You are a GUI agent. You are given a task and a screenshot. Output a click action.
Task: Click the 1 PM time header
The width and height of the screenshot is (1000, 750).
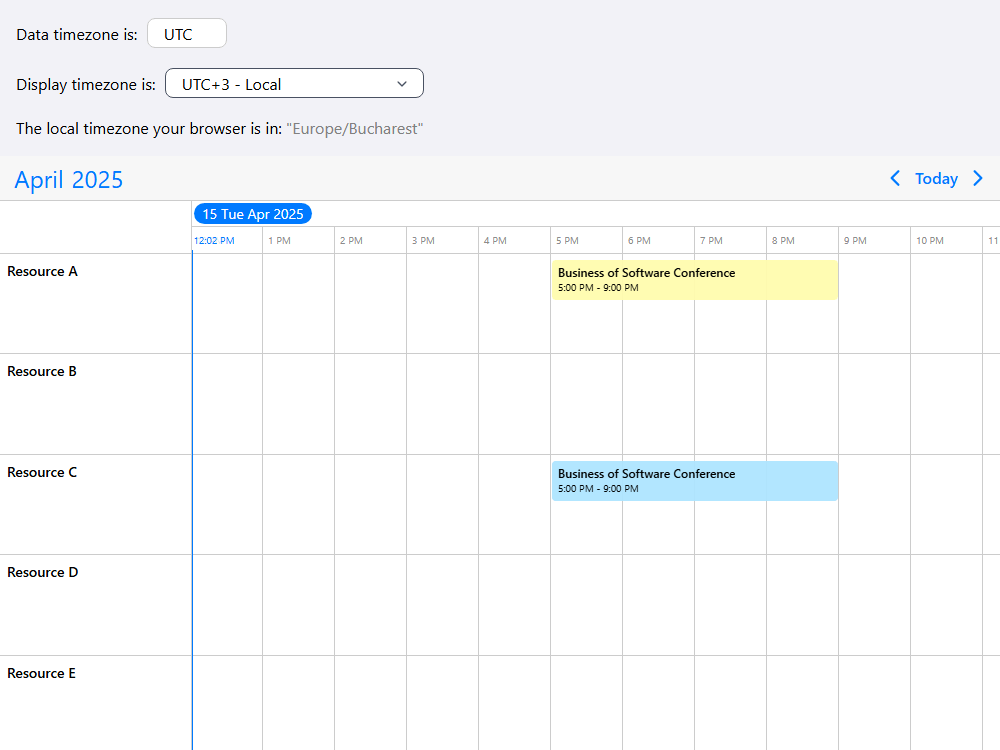tap(279, 241)
